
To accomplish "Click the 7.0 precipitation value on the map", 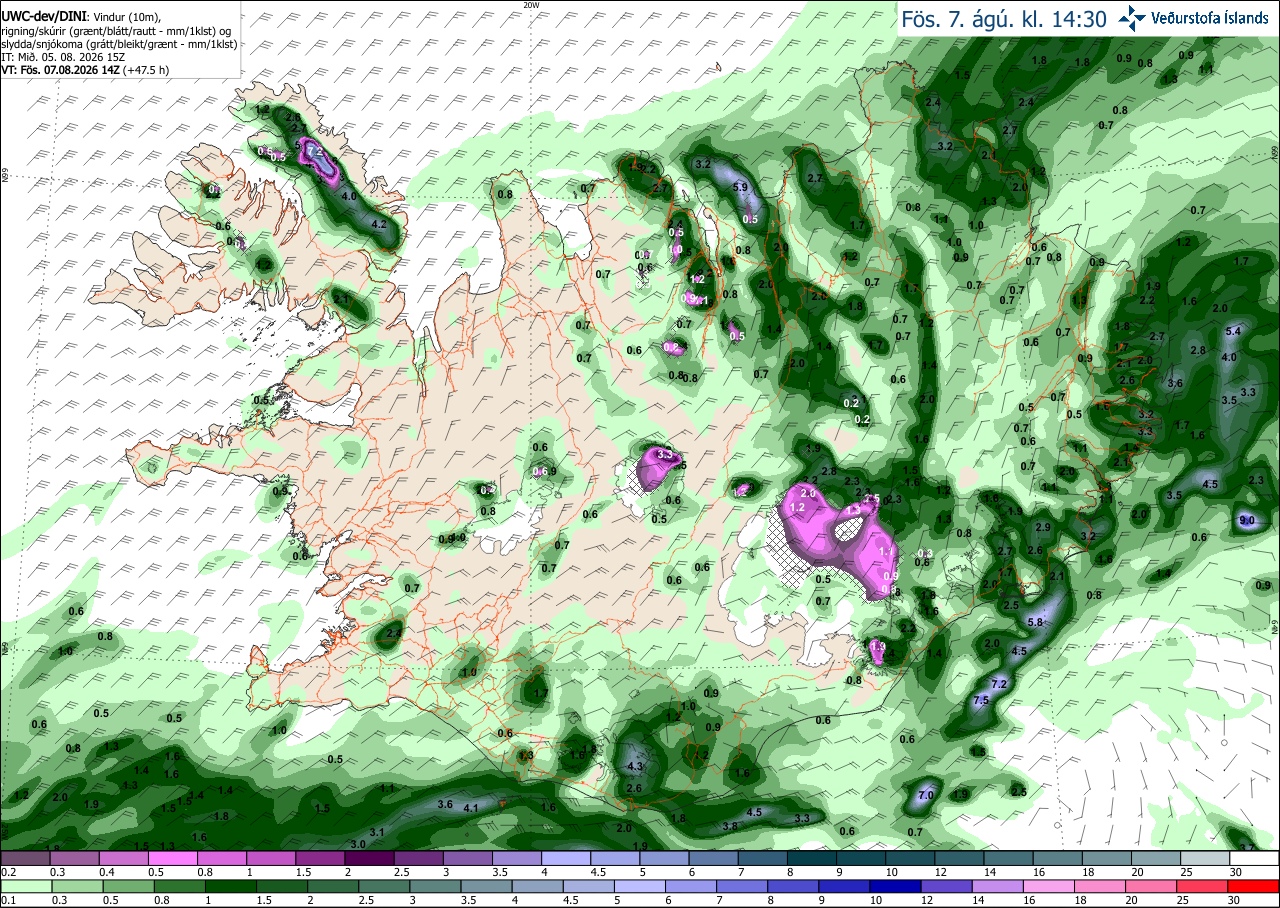I will point(926,795).
